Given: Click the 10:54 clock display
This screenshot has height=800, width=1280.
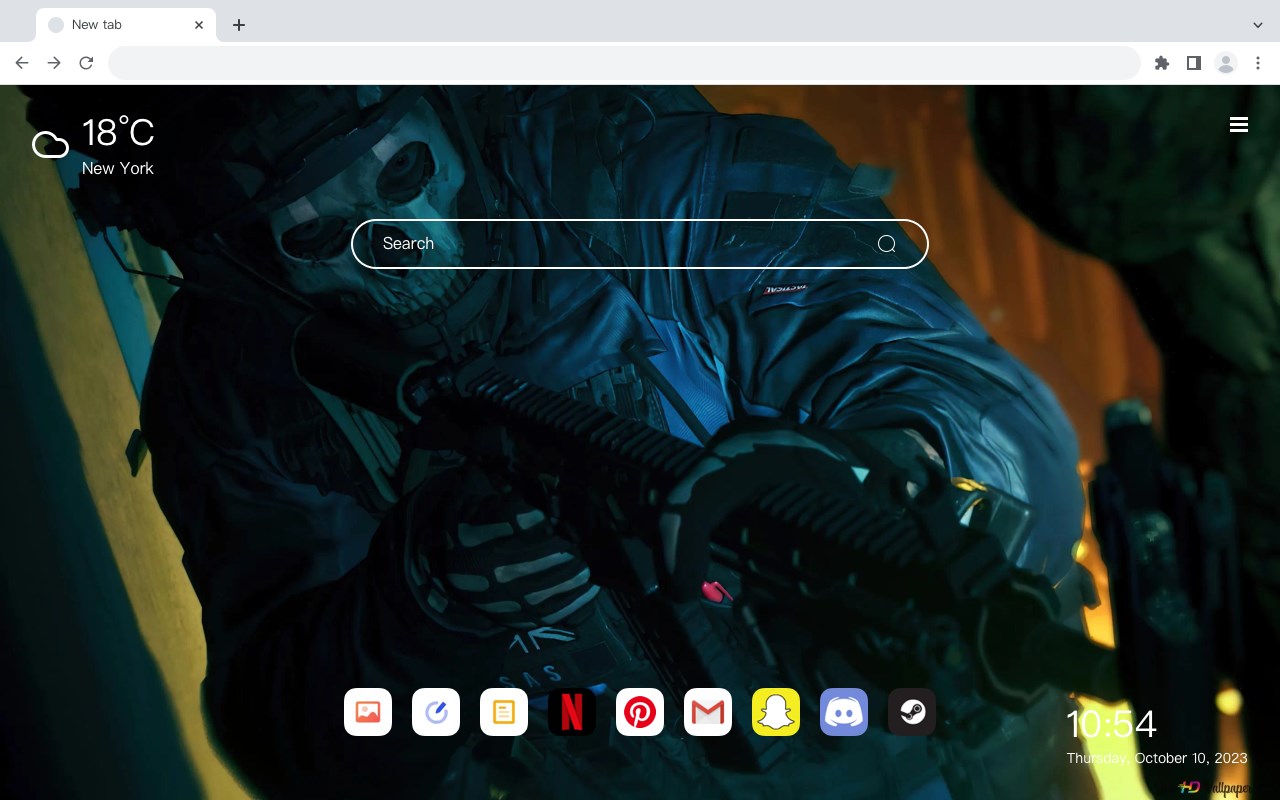Looking at the screenshot, I should pos(1111,724).
